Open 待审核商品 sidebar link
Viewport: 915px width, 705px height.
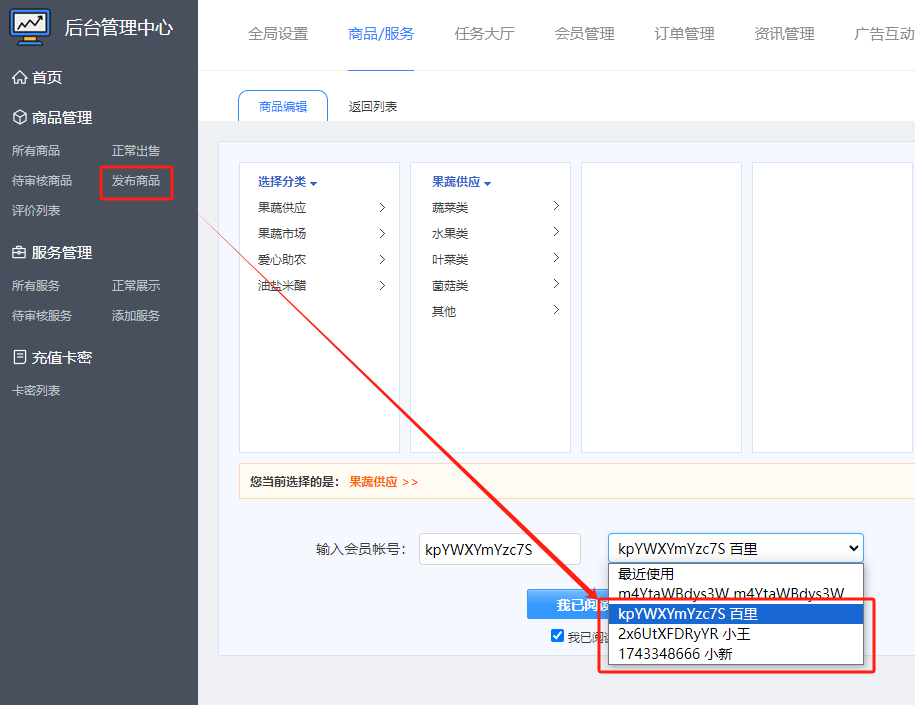point(41,181)
